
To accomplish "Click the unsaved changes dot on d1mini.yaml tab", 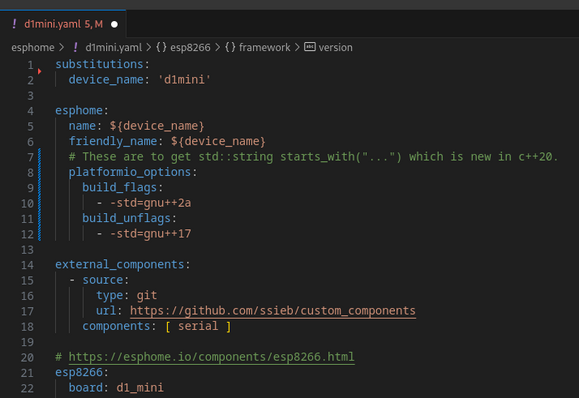I will (114, 24).
